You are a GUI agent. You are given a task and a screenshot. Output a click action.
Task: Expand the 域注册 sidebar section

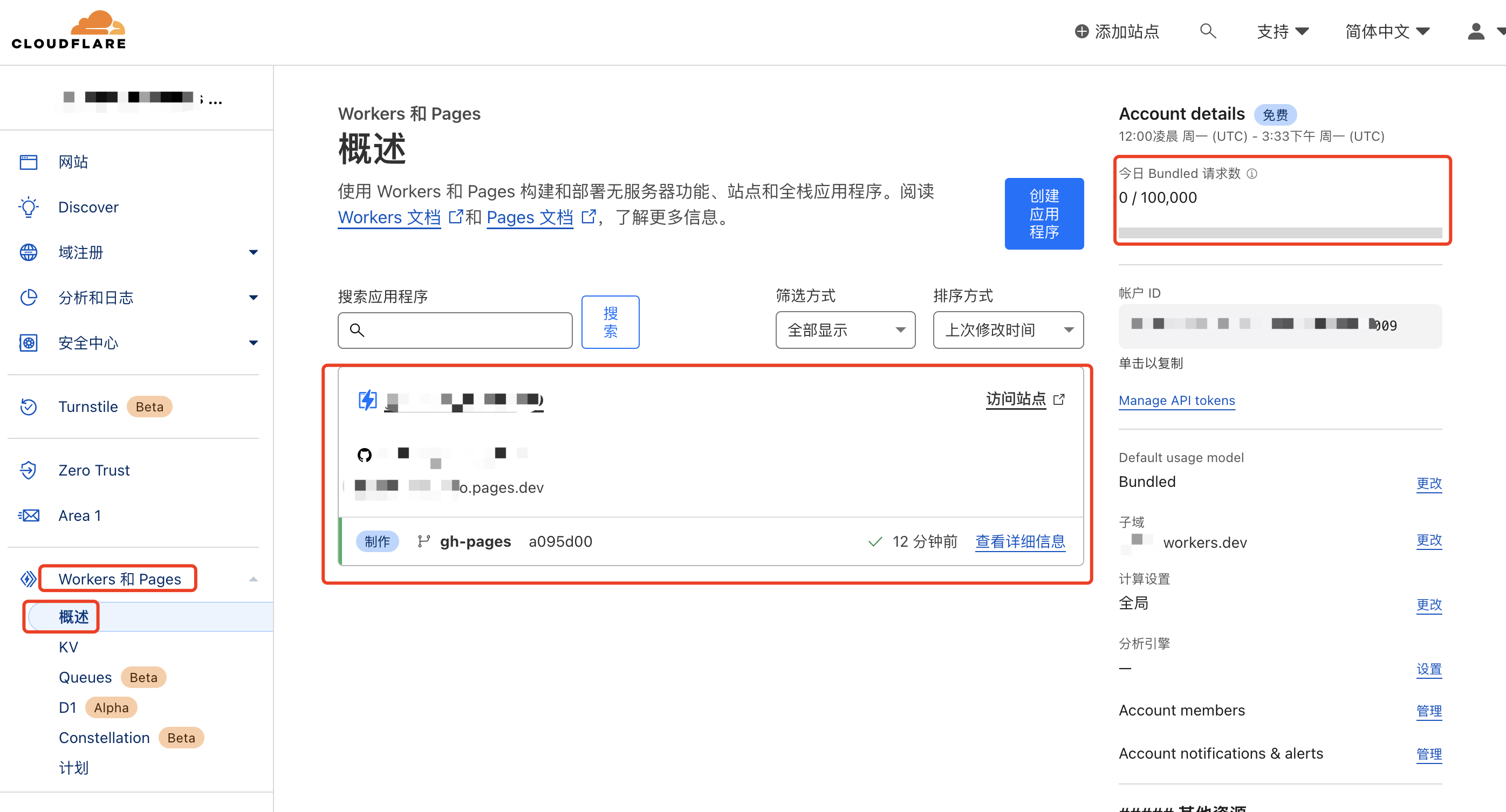[x=253, y=252]
